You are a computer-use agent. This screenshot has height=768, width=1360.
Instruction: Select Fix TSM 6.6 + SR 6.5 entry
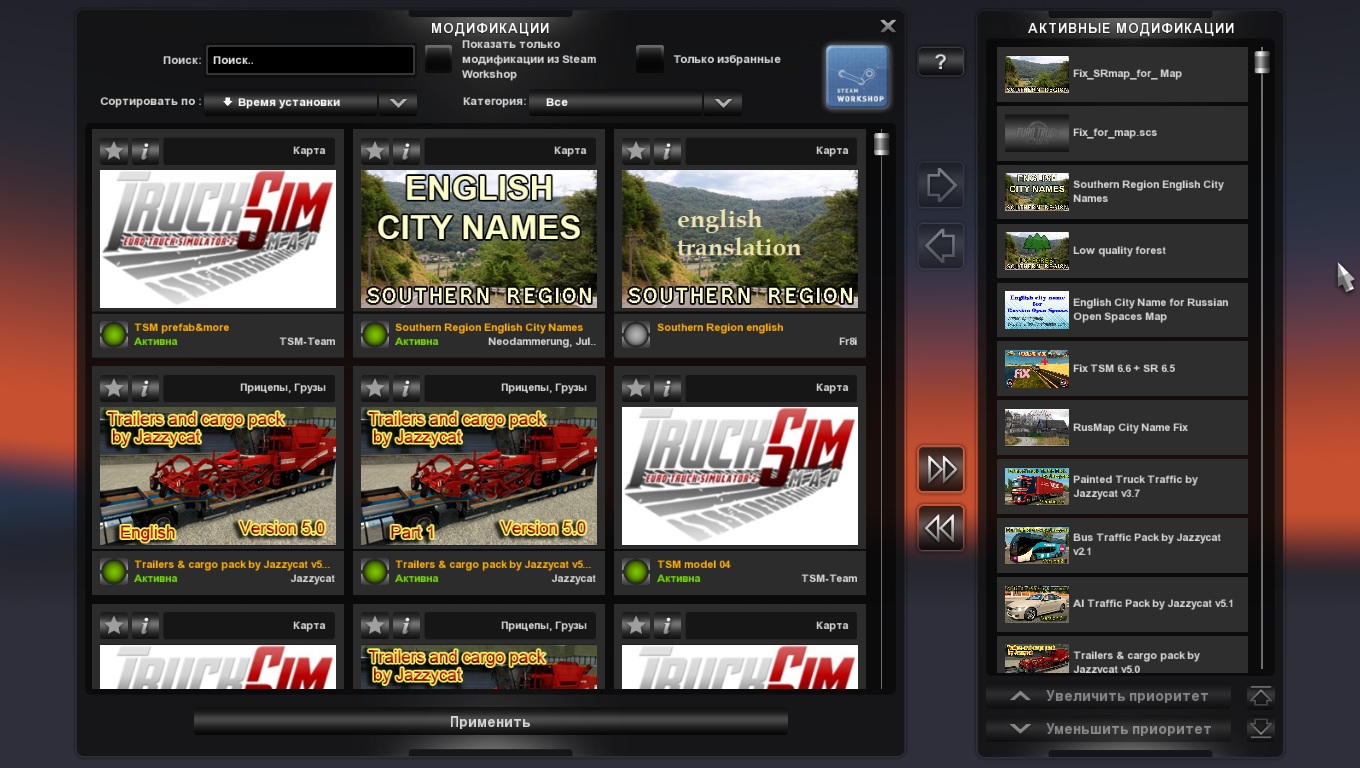click(1122, 368)
